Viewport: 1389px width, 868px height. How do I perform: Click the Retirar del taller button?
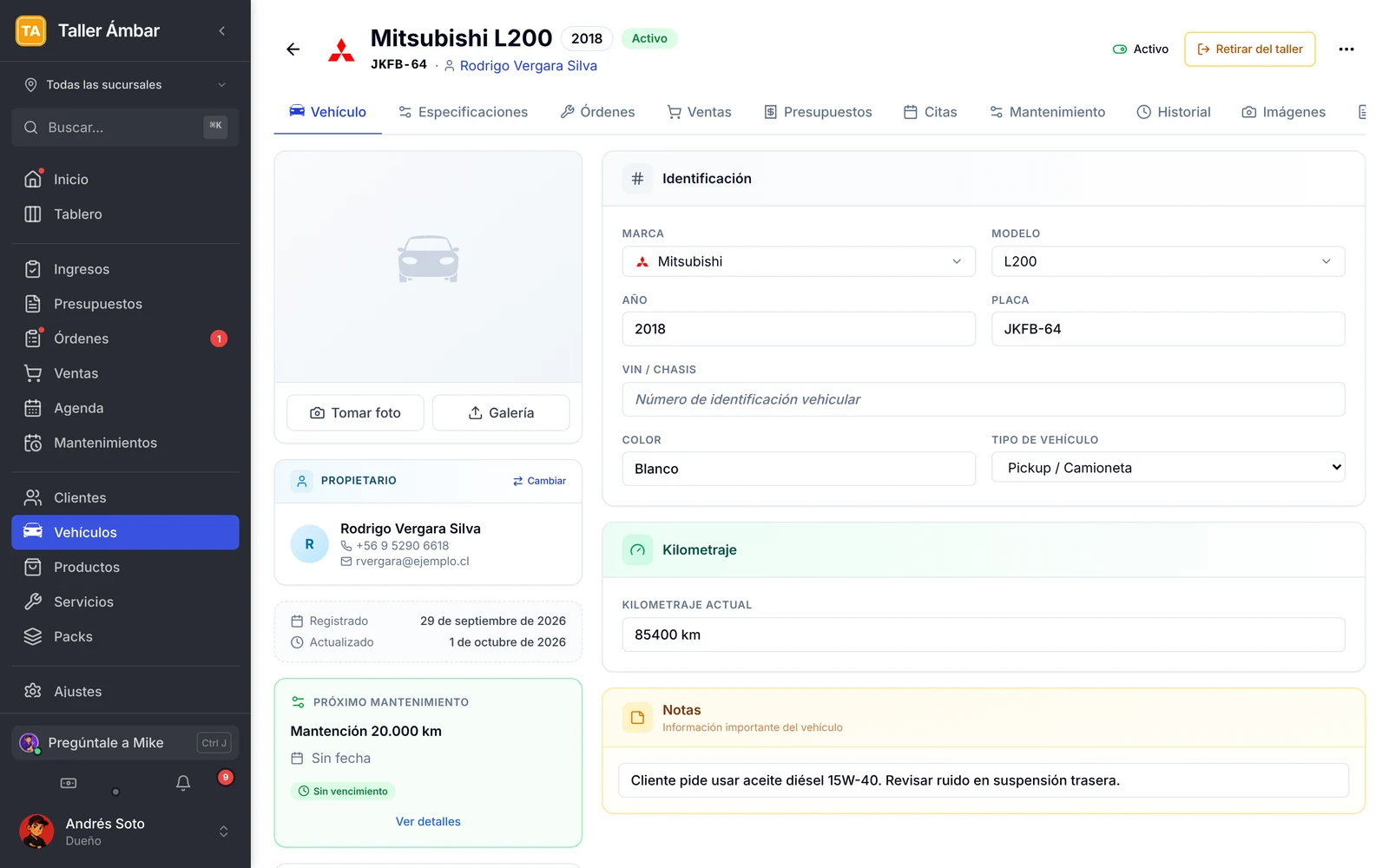pos(1250,49)
